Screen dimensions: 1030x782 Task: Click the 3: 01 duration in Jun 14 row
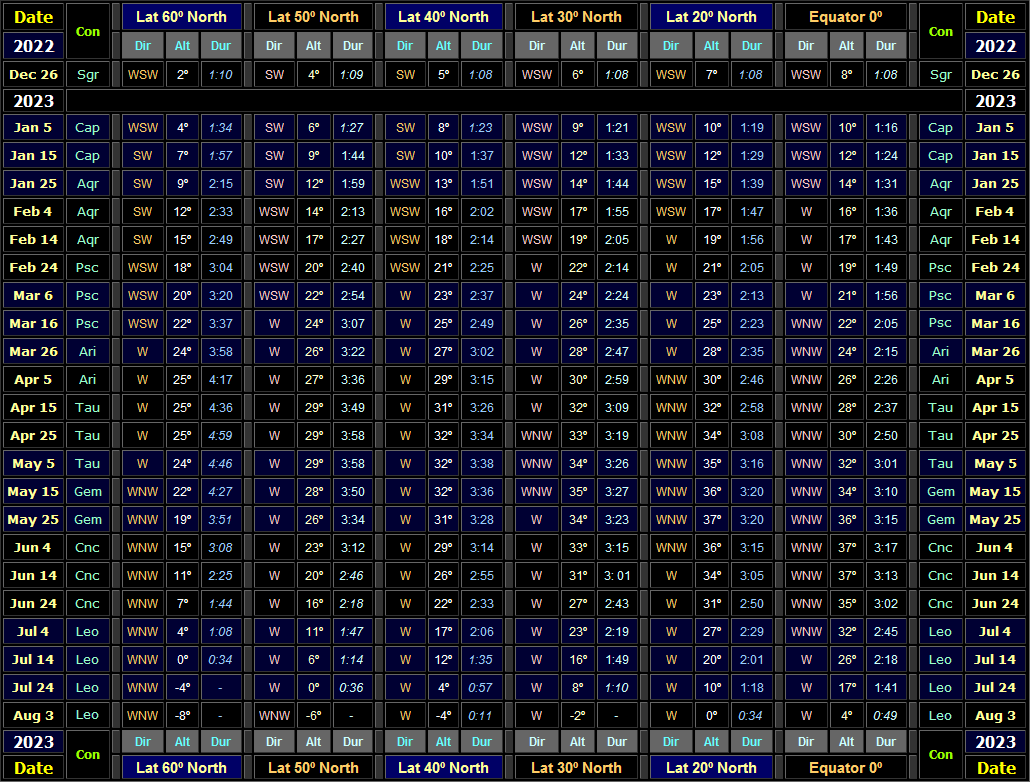pos(617,575)
